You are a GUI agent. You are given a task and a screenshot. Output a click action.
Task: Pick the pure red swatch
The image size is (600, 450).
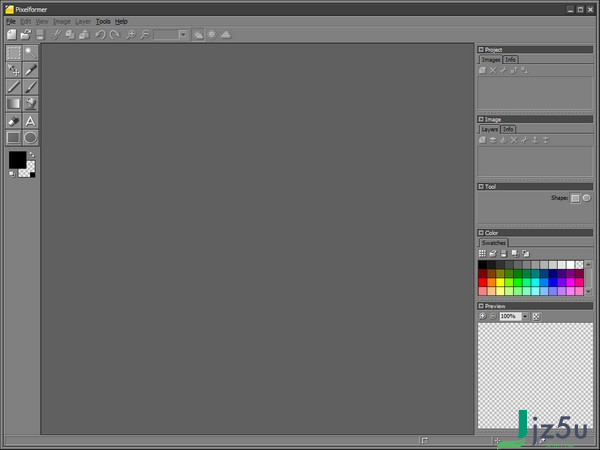click(483, 282)
